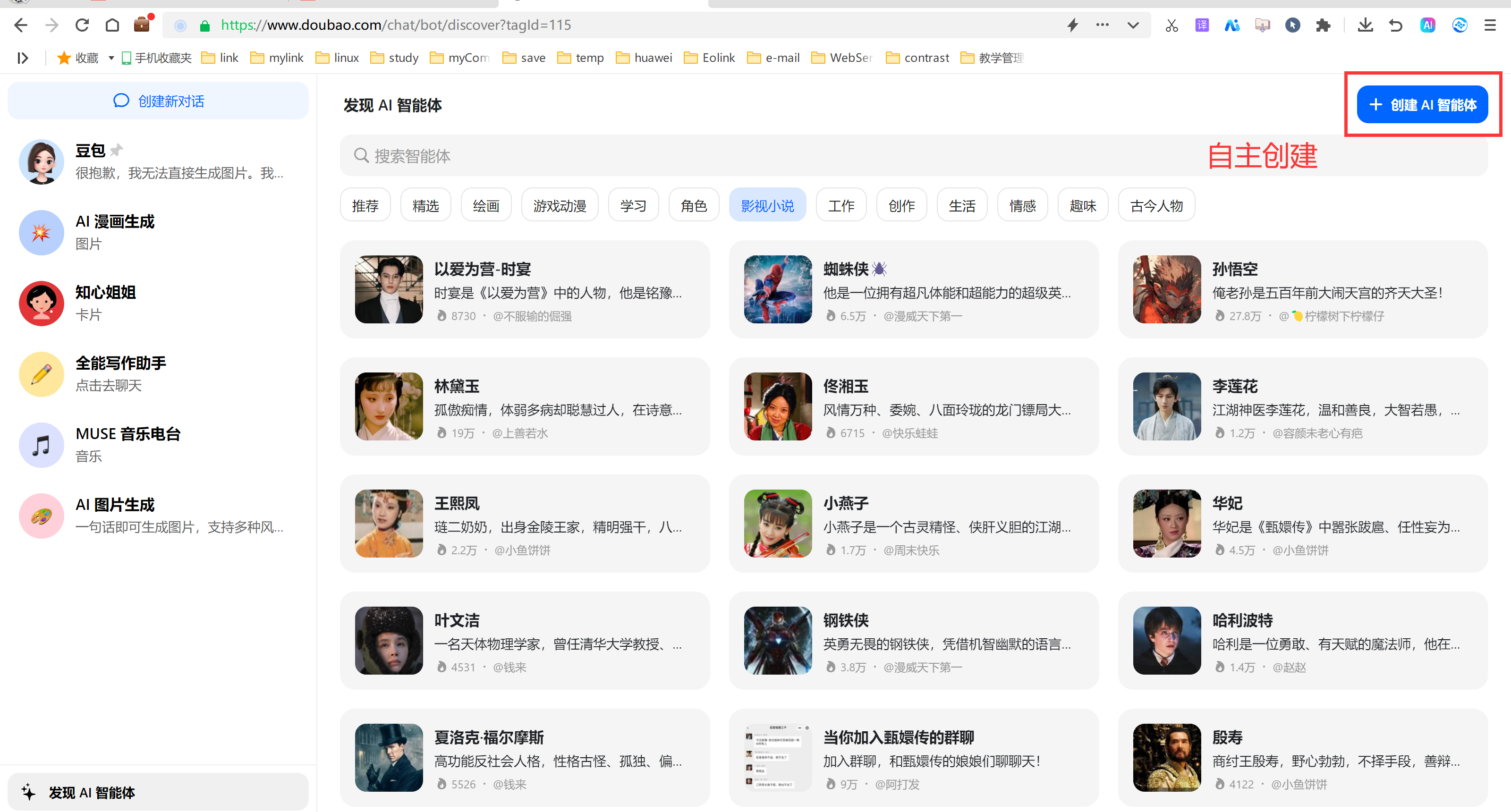Expand the 收藏 bookmarks dropdown arrow

(x=111, y=58)
